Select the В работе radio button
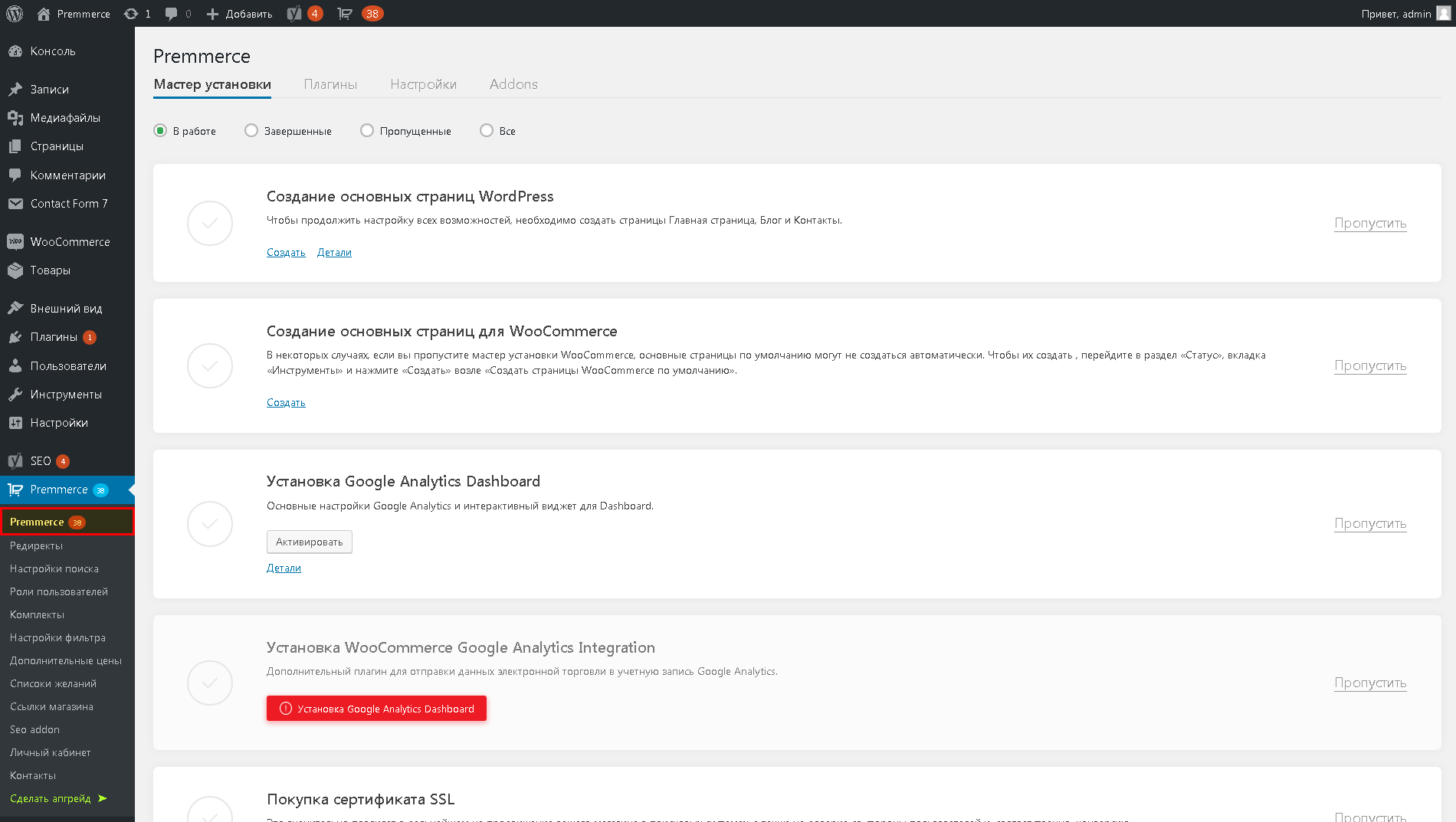 tap(160, 130)
